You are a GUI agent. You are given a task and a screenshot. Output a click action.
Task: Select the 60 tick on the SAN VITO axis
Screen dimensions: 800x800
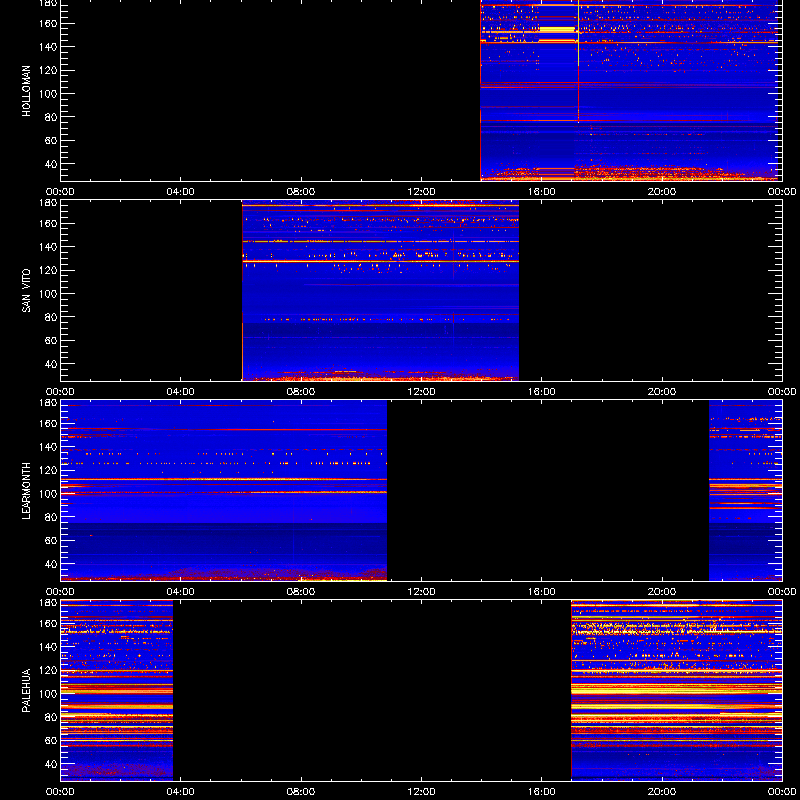click(51, 341)
